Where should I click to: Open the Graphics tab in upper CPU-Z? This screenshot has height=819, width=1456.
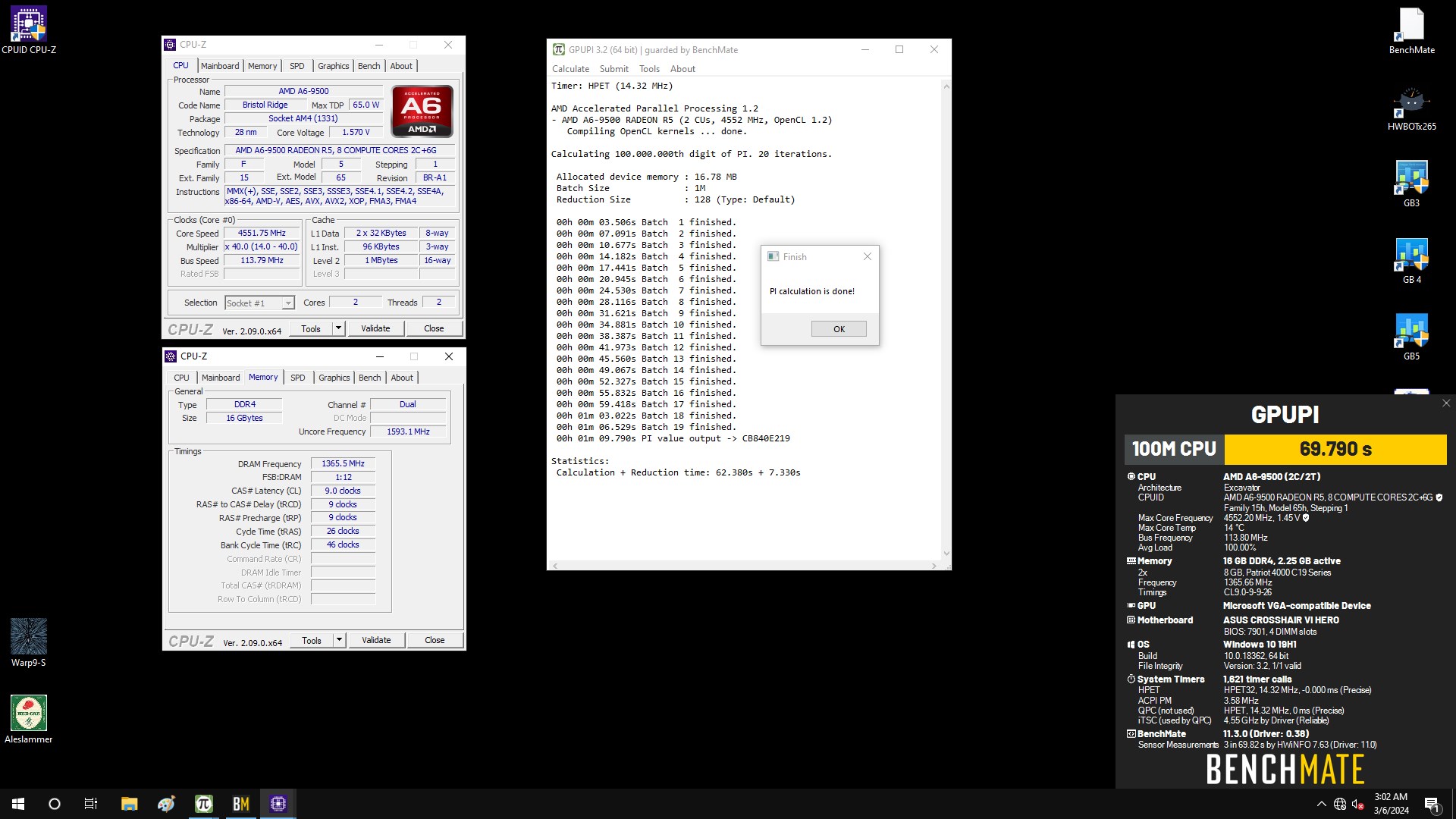coord(334,66)
